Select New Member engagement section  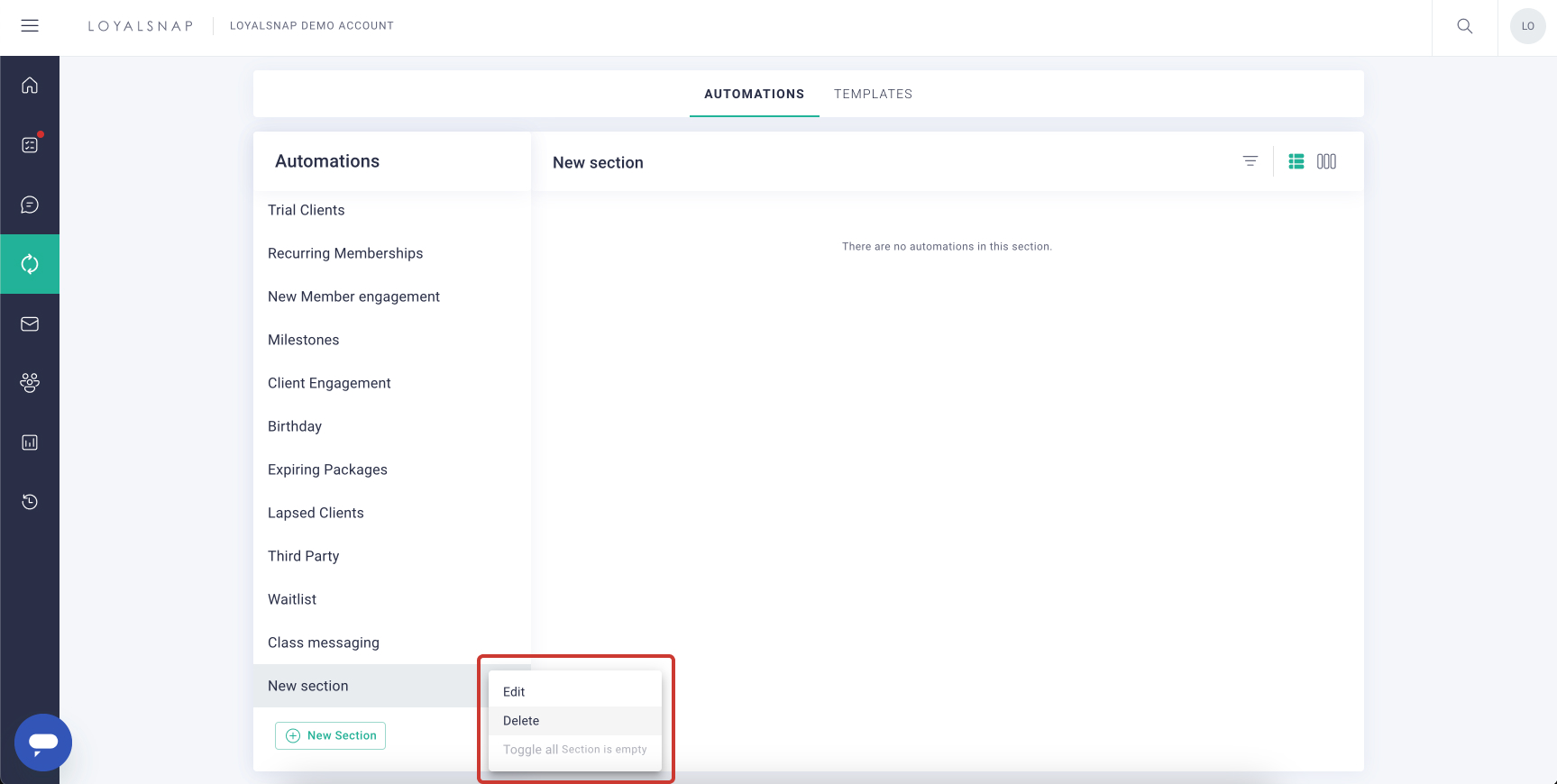tap(392, 296)
